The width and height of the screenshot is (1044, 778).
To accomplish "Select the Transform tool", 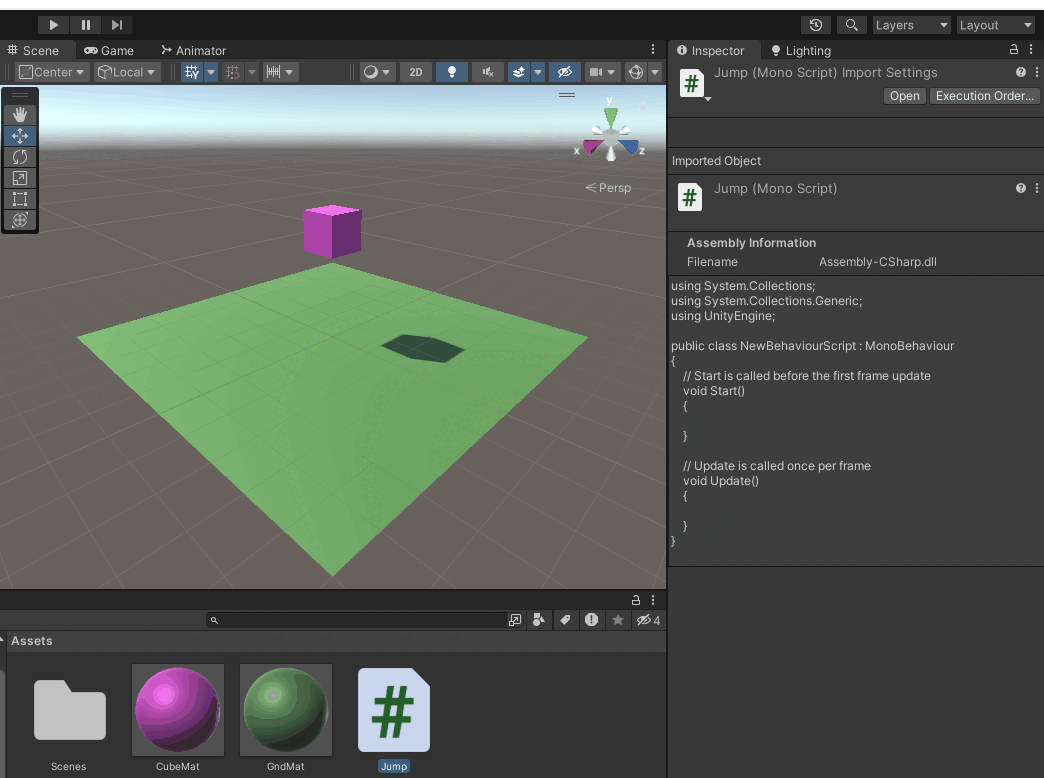I will [x=20, y=220].
